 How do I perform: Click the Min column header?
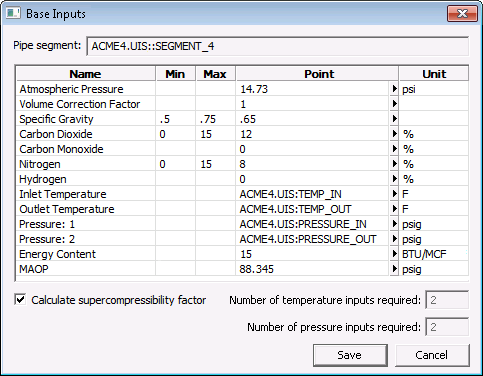(x=175, y=74)
